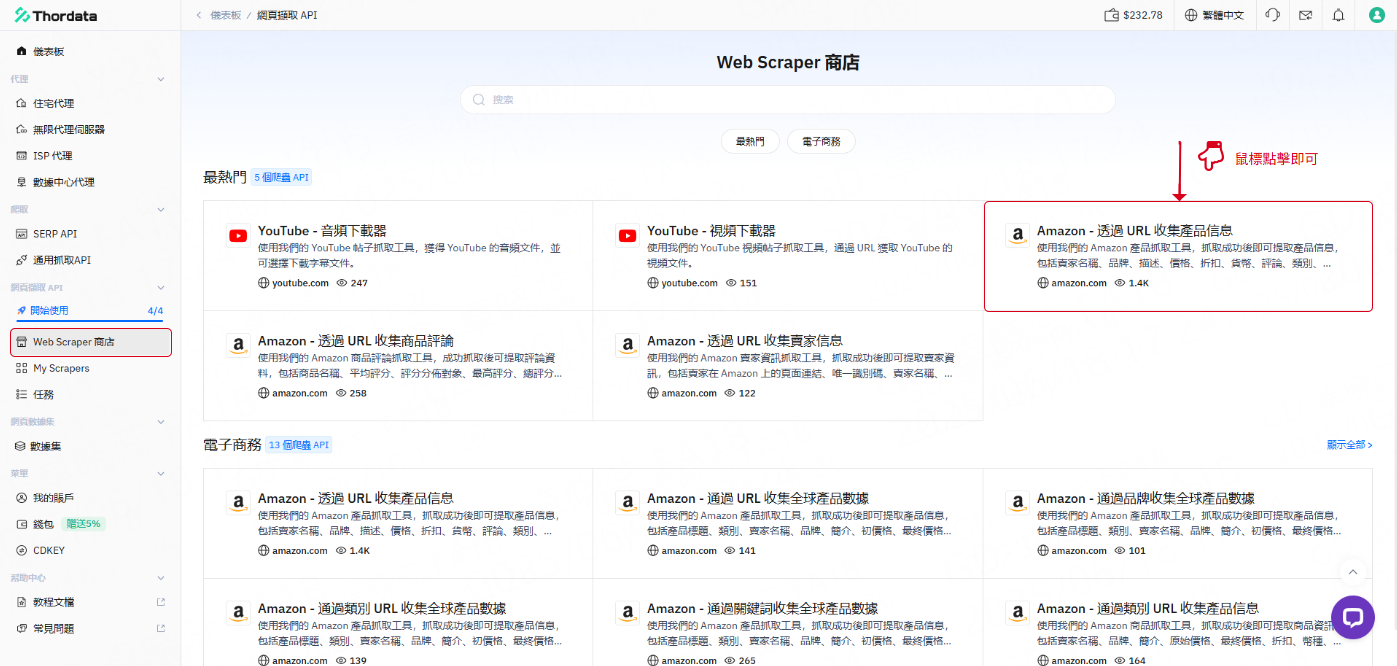
Task: Click Amazon icon on 通過關鍵詞收集全球產品數據 card
Action: click(627, 614)
